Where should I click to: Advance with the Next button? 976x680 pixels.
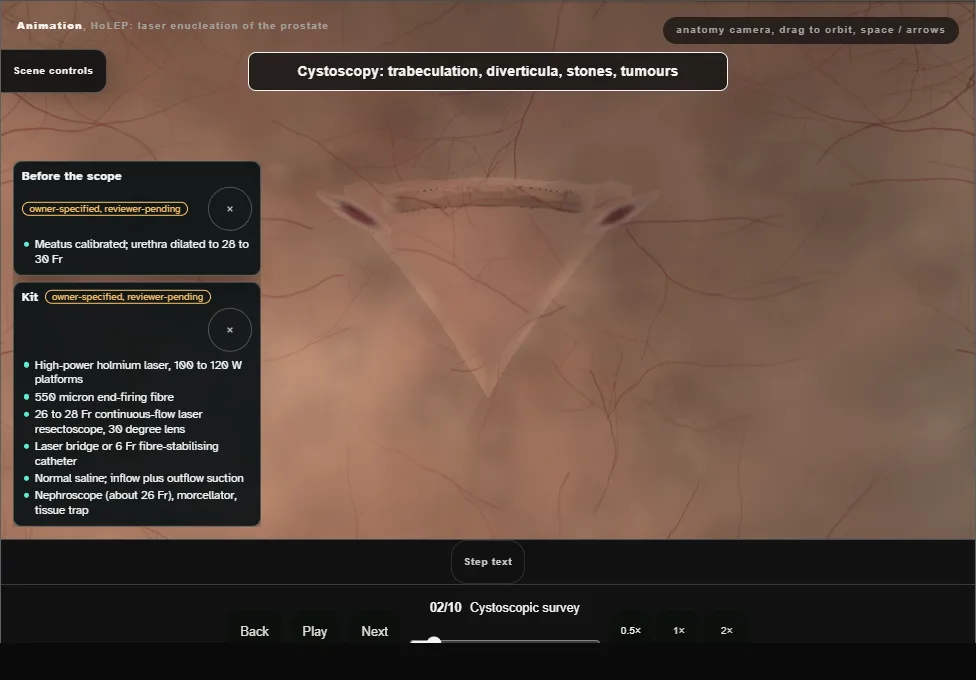pos(375,631)
